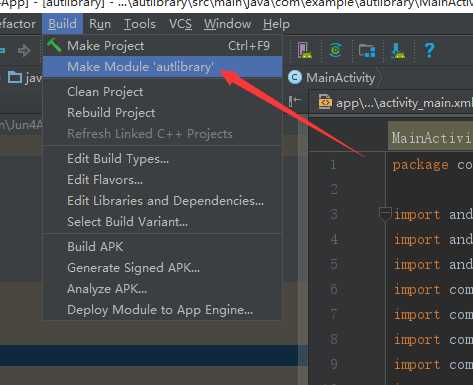The image size is (473, 385).
Task: Click the import keyword on line 9
Action: (x=417, y=365)
